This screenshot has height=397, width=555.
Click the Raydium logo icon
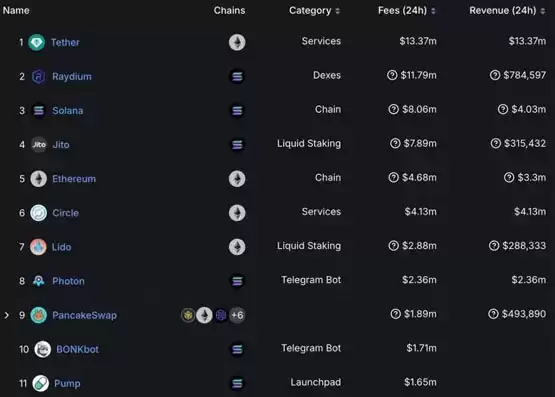pyautogui.click(x=39, y=76)
